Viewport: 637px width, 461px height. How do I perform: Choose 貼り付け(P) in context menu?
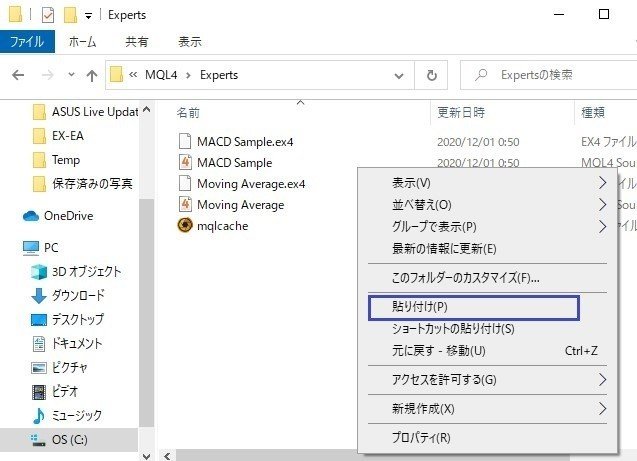[474, 307]
